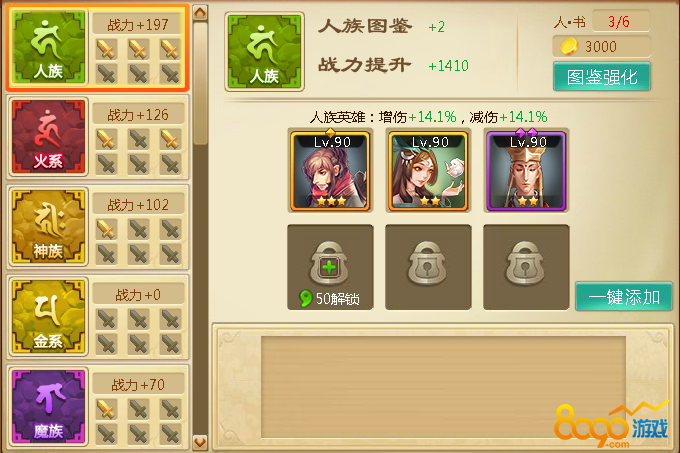The image size is (680, 453).
Task: Select the green 人族 faction icon in sidebar
Action: pyautogui.click(x=49, y=47)
